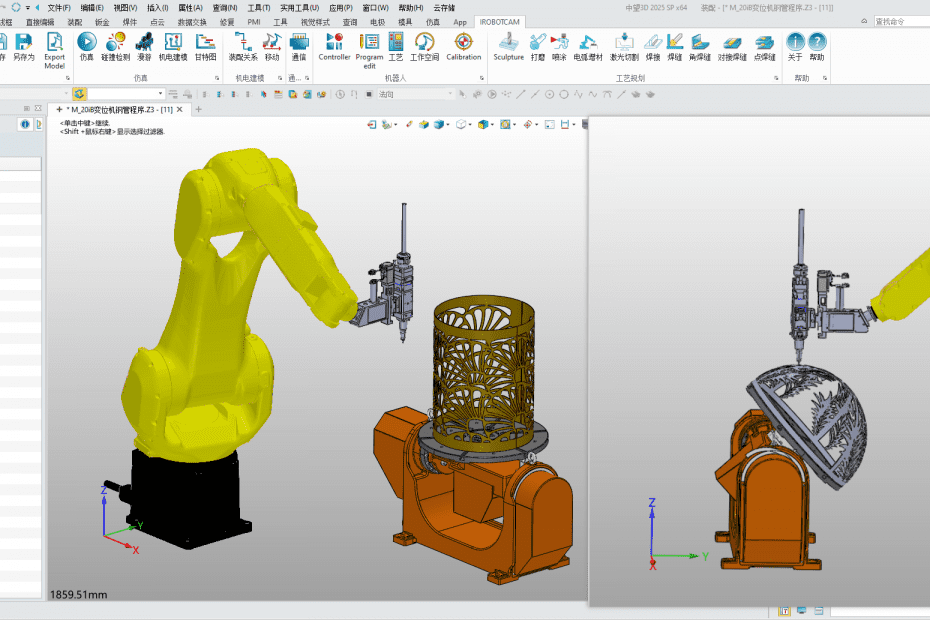Switch to the 仿真 ribbon tab
This screenshot has height=620, width=930.
pyautogui.click(x=432, y=21)
